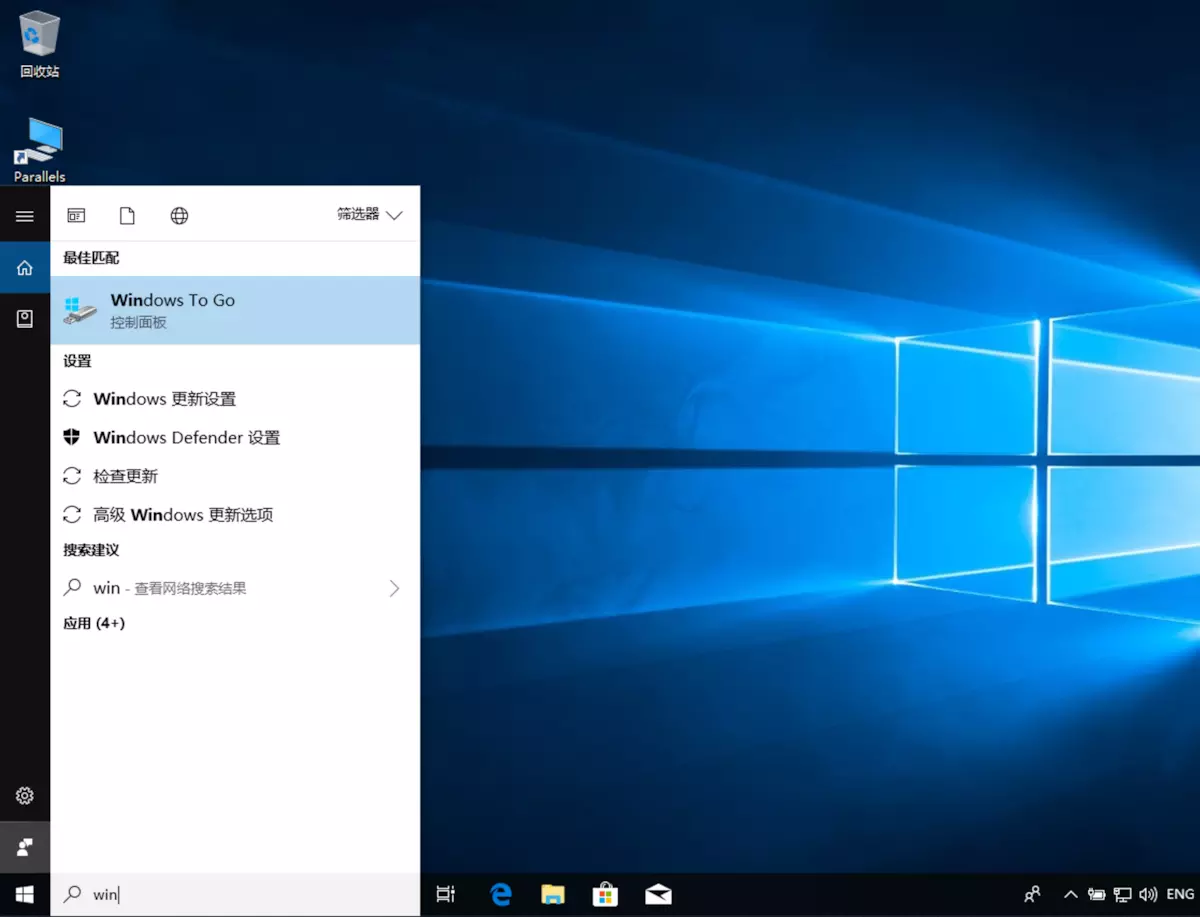The width and height of the screenshot is (1200, 917).
Task: Open Windows Defender 设置 result
Action: pyautogui.click(x=186, y=438)
